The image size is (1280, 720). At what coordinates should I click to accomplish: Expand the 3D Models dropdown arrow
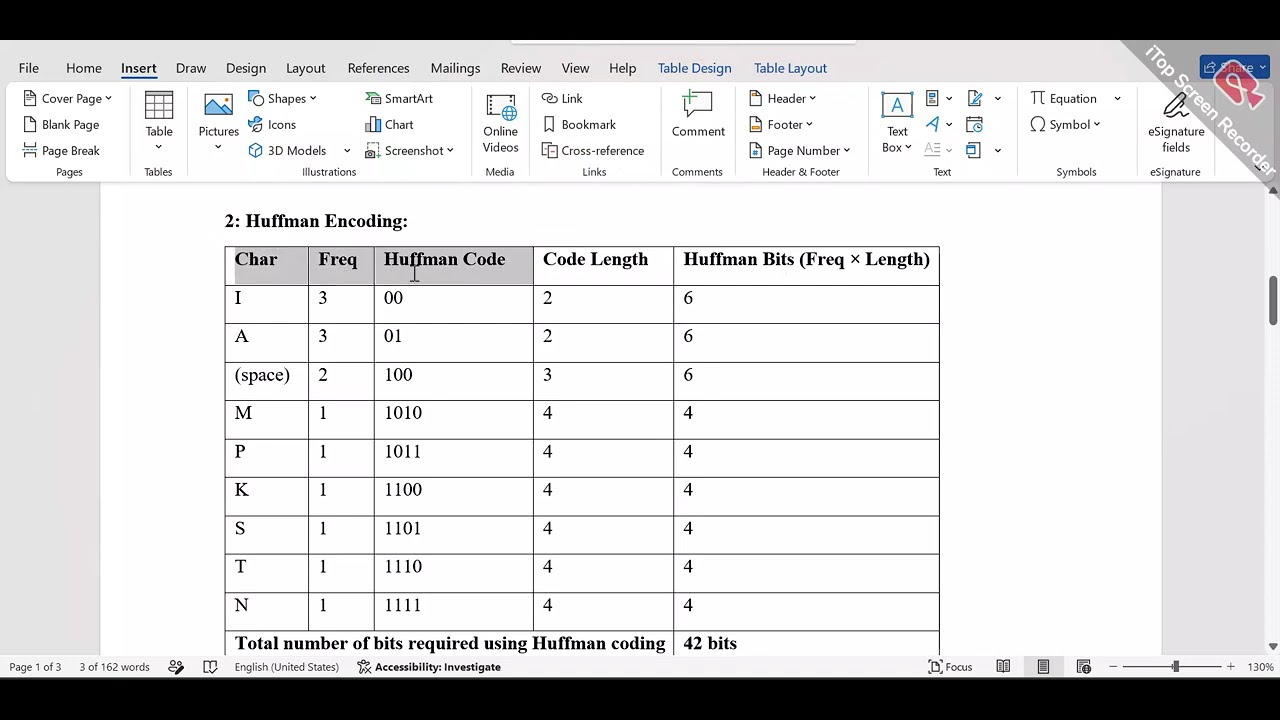click(347, 151)
